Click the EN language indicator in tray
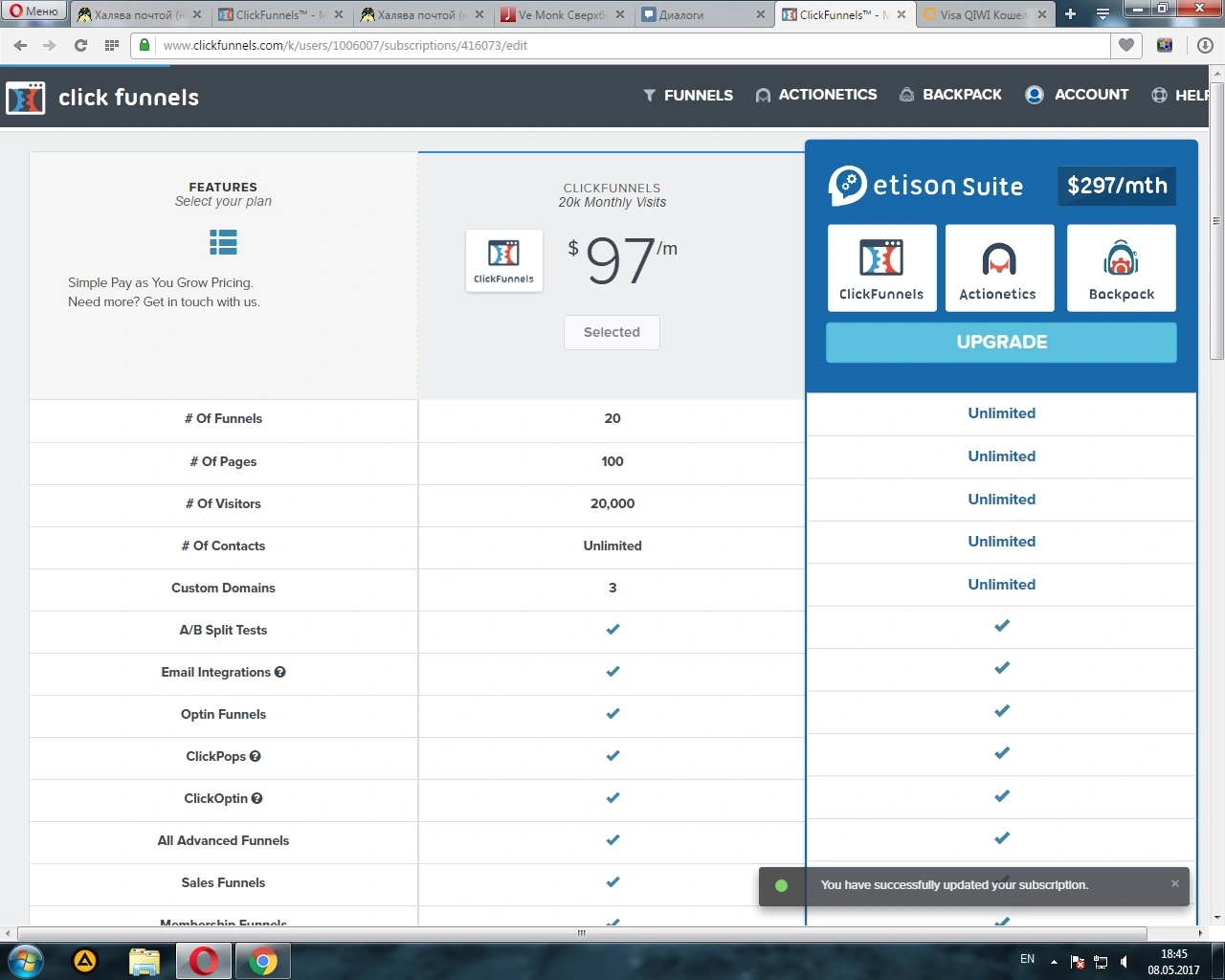The width and height of the screenshot is (1225, 980). tap(1027, 959)
